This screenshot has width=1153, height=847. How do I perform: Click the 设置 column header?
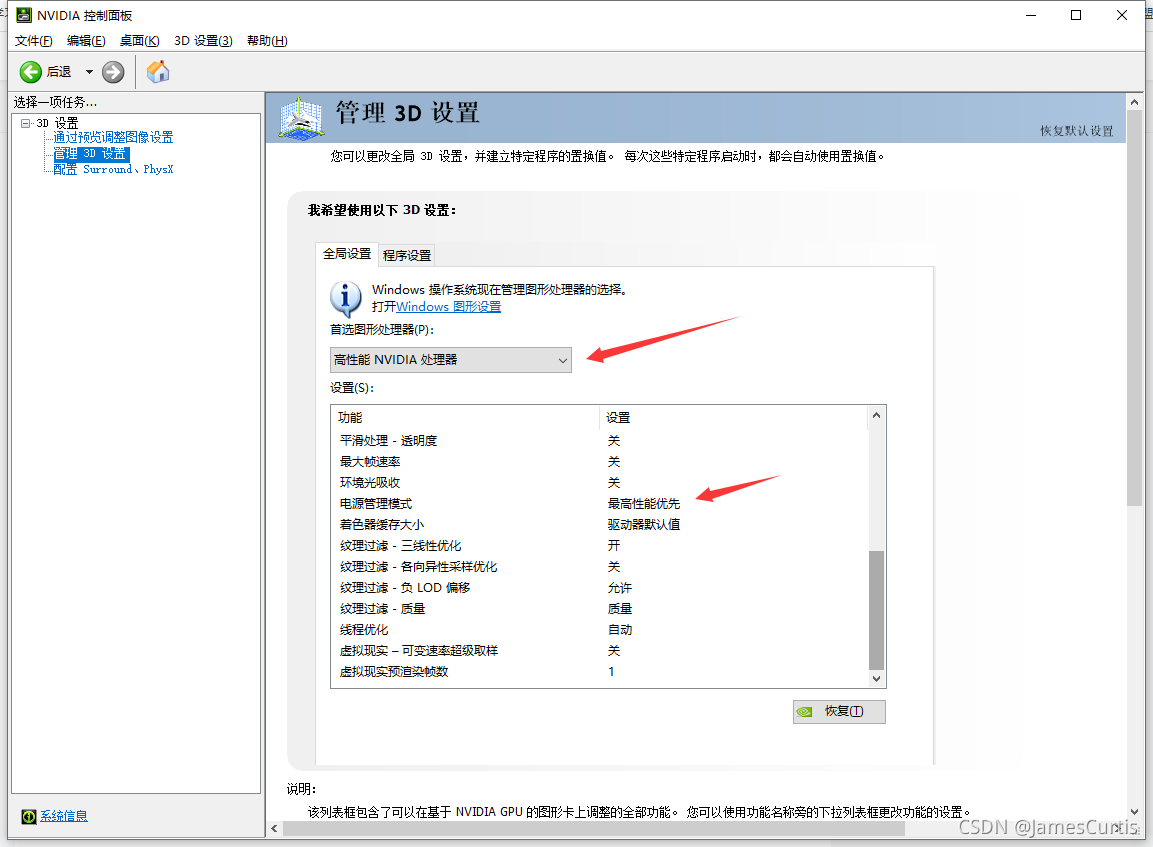[x=734, y=418]
